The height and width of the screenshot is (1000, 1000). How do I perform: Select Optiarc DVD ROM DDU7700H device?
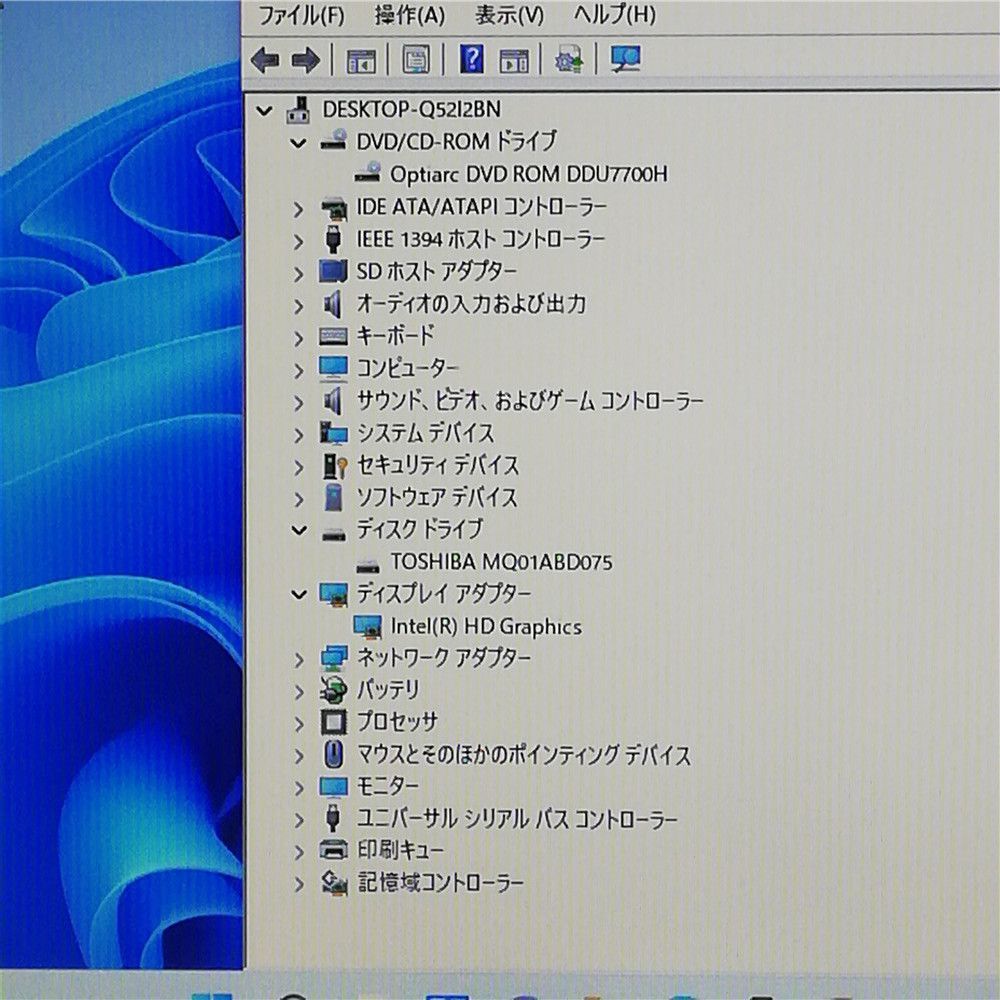pyautogui.click(x=529, y=174)
